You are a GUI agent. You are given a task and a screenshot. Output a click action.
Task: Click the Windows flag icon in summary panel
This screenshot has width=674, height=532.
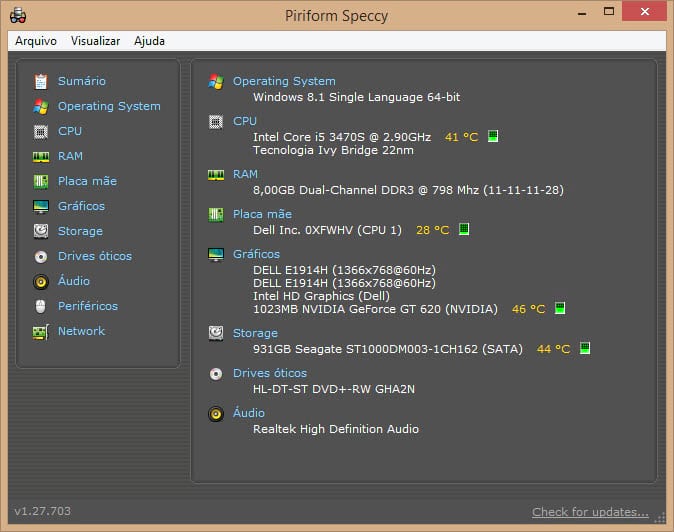216,81
